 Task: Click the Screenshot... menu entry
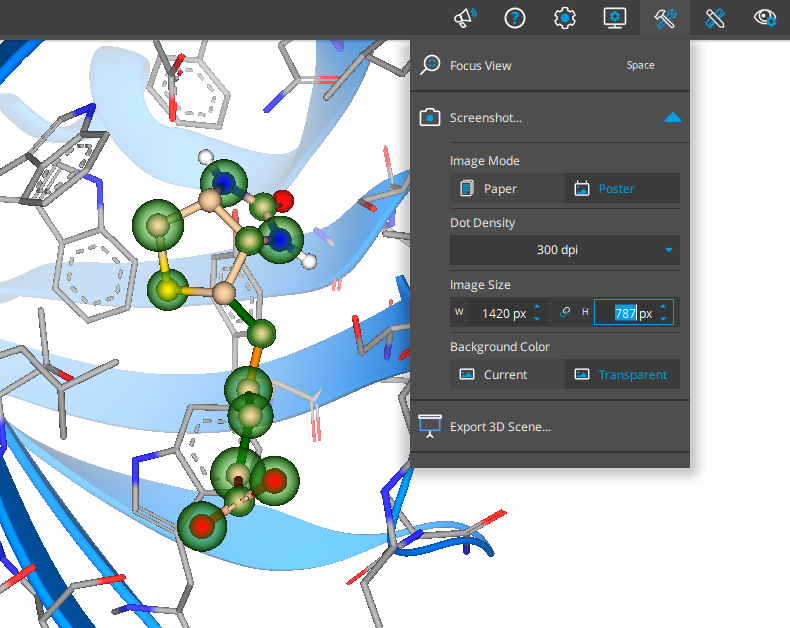550,117
